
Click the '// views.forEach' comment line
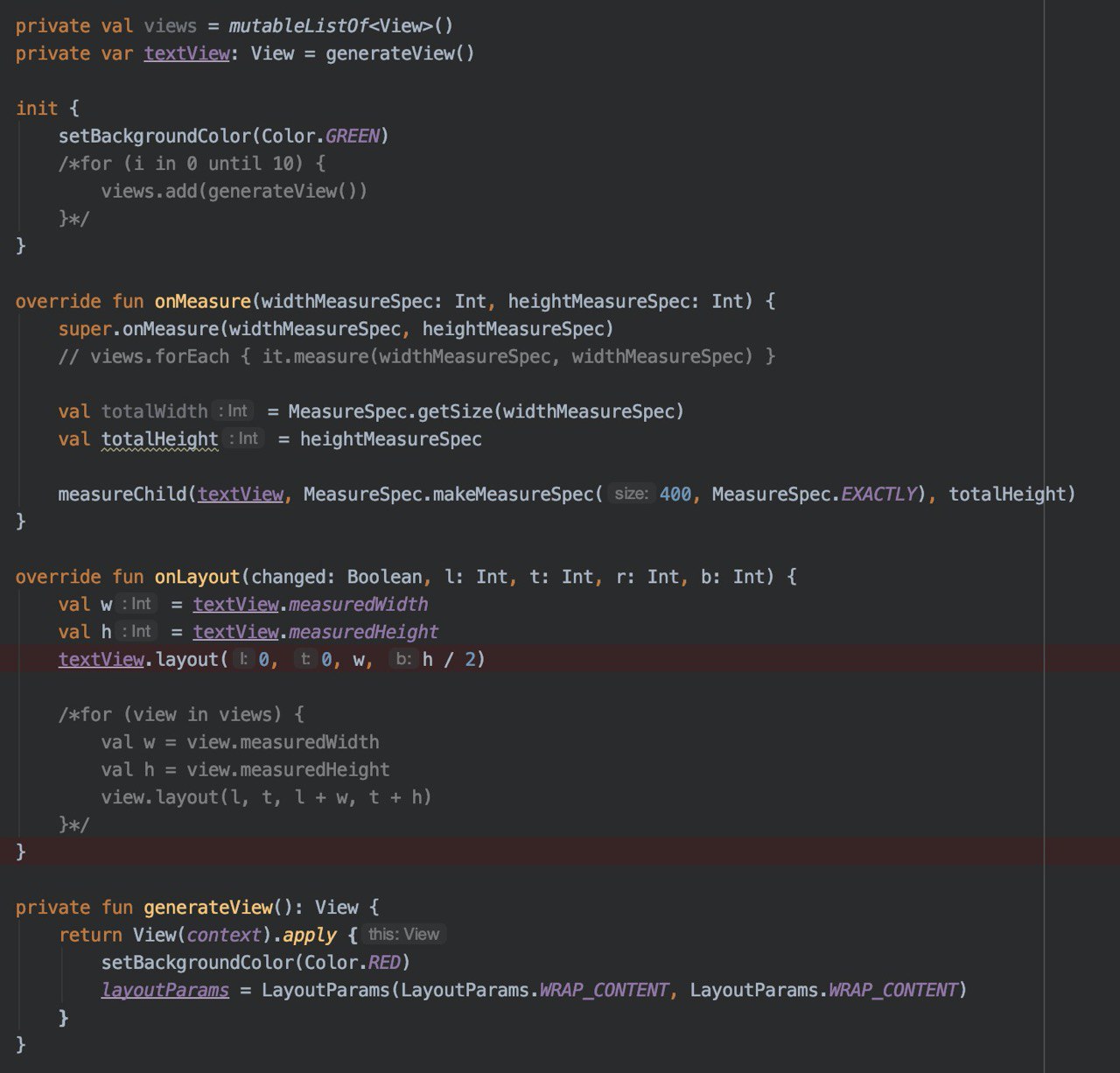coord(416,356)
